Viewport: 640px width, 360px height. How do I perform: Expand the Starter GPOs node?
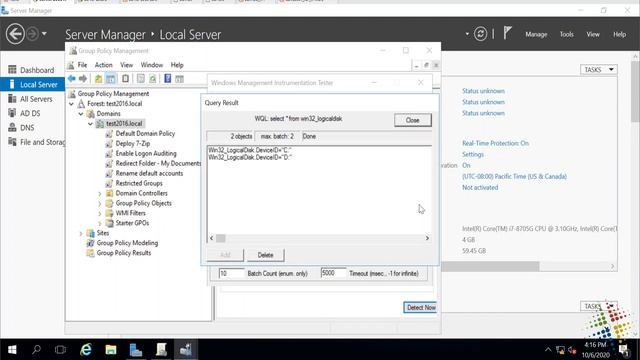pos(100,223)
